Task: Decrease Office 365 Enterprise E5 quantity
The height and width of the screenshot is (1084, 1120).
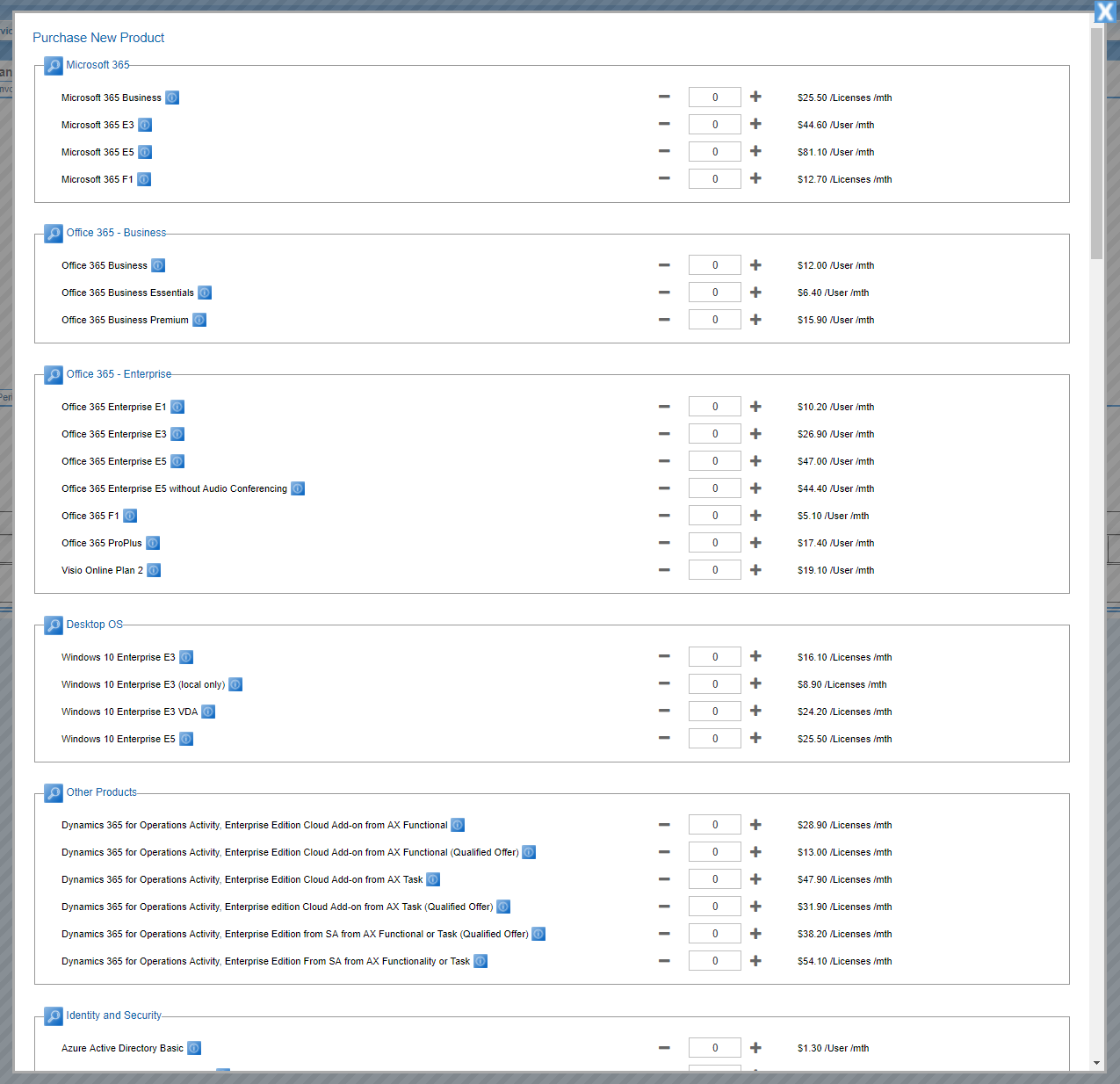Action: (664, 461)
